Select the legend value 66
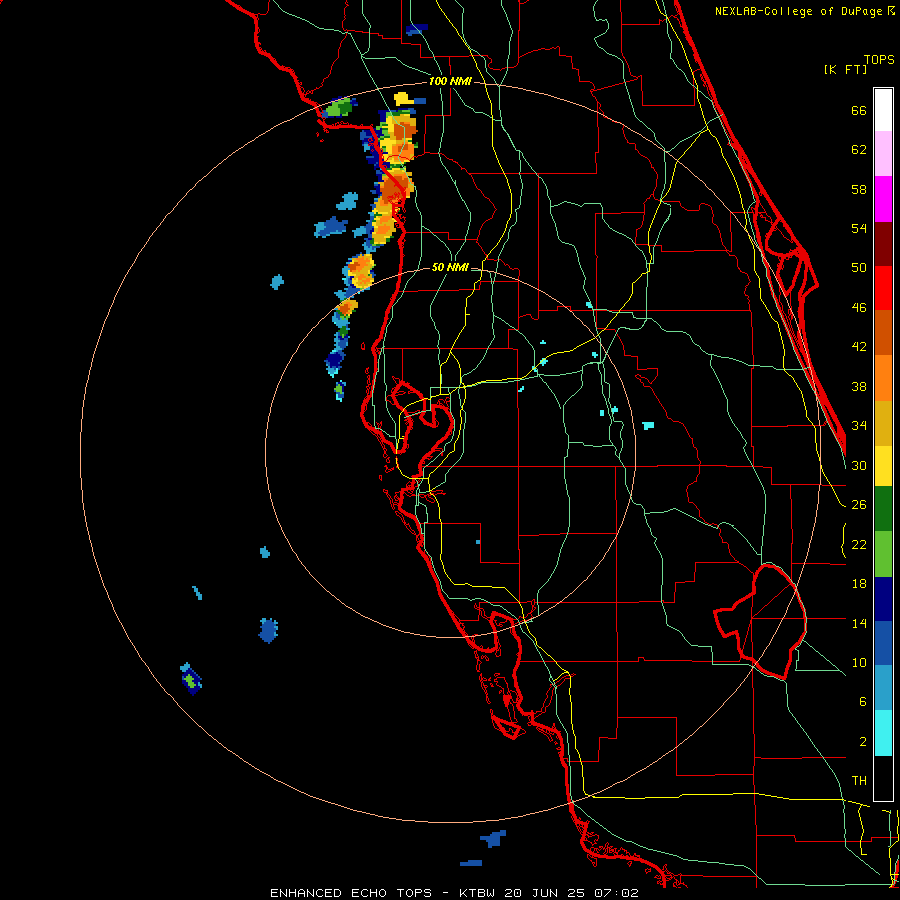This screenshot has height=900, width=900. [x=859, y=111]
